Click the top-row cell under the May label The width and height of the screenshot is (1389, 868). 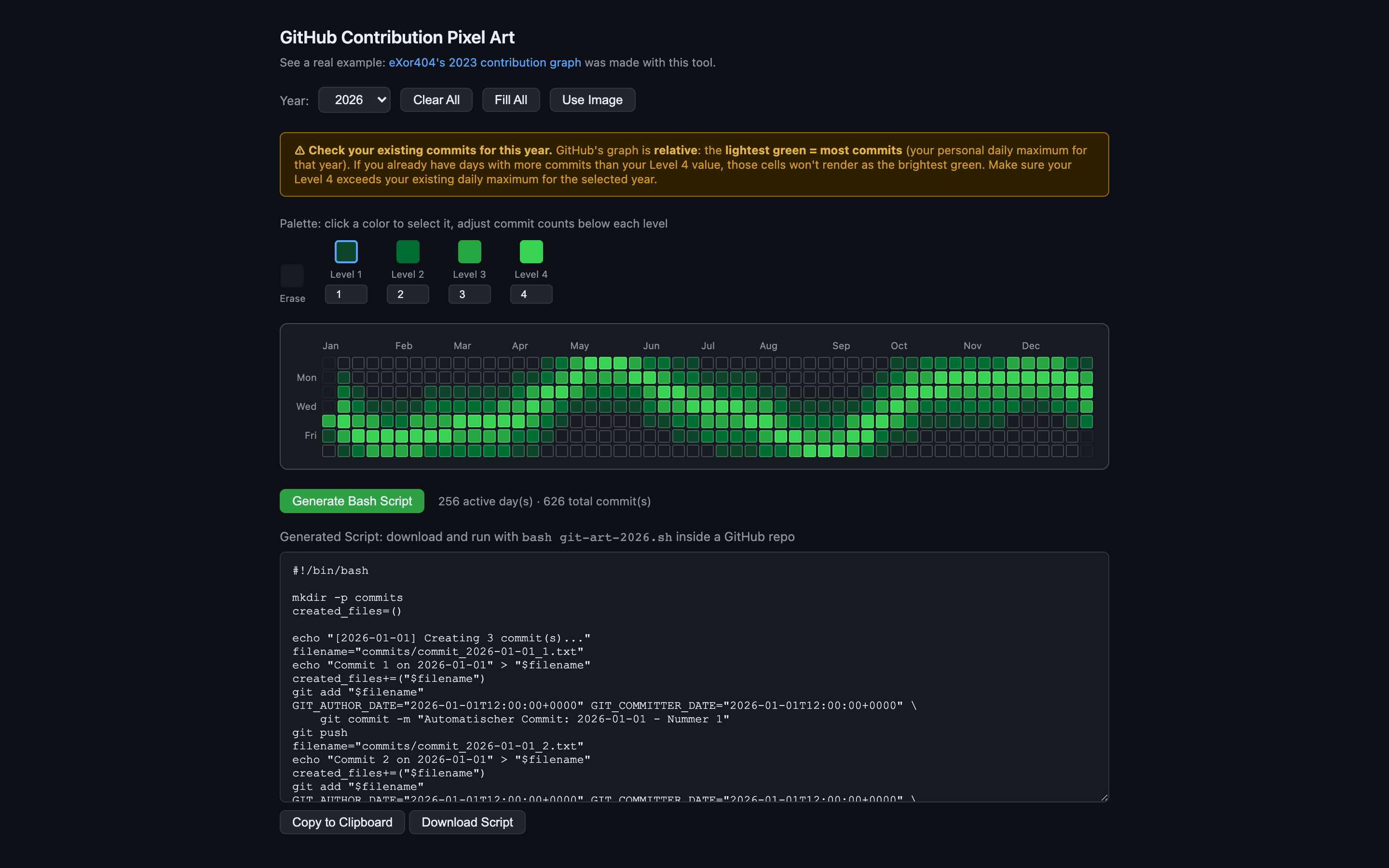[576, 364]
